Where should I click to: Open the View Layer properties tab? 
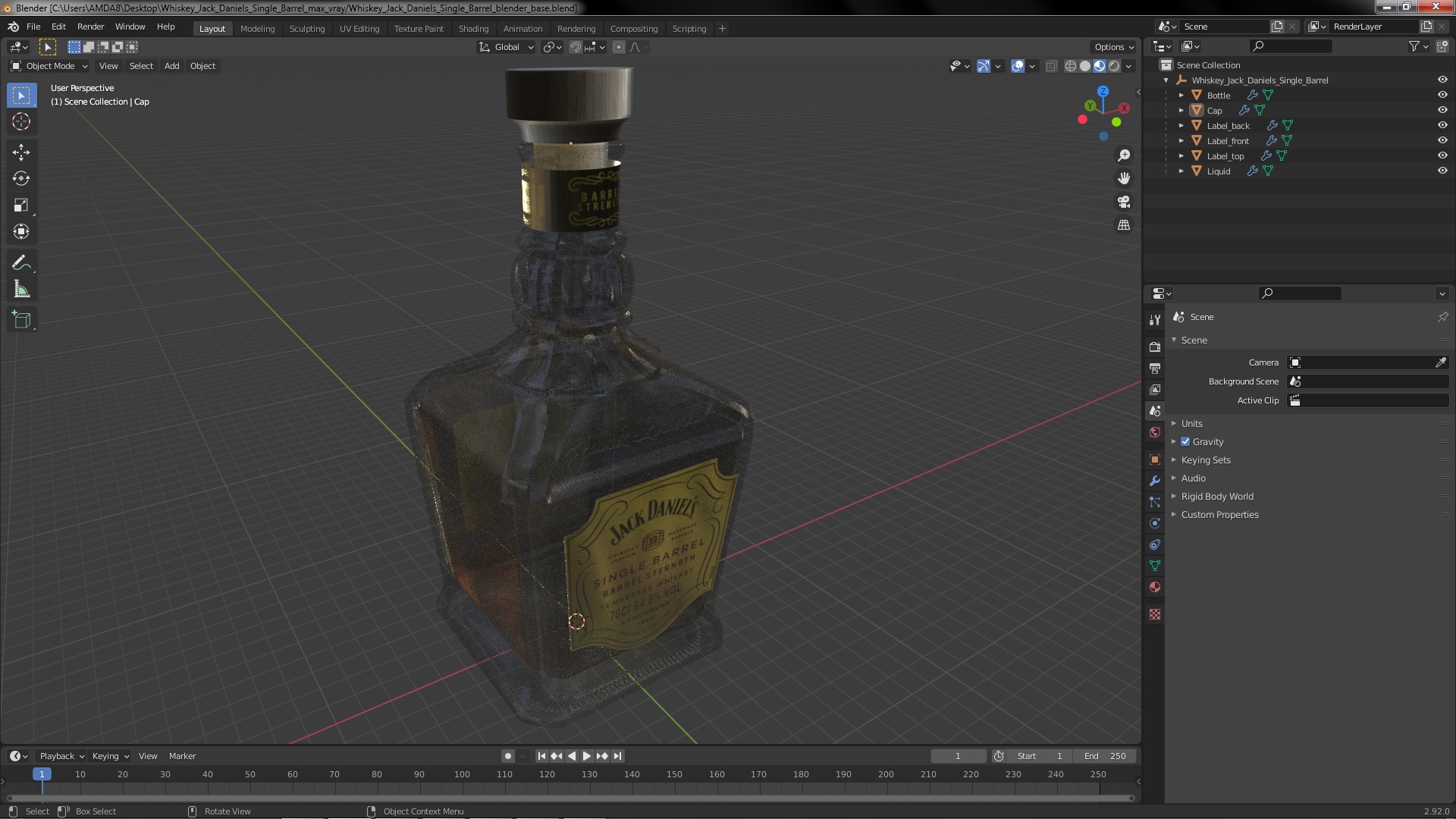click(x=1154, y=389)
